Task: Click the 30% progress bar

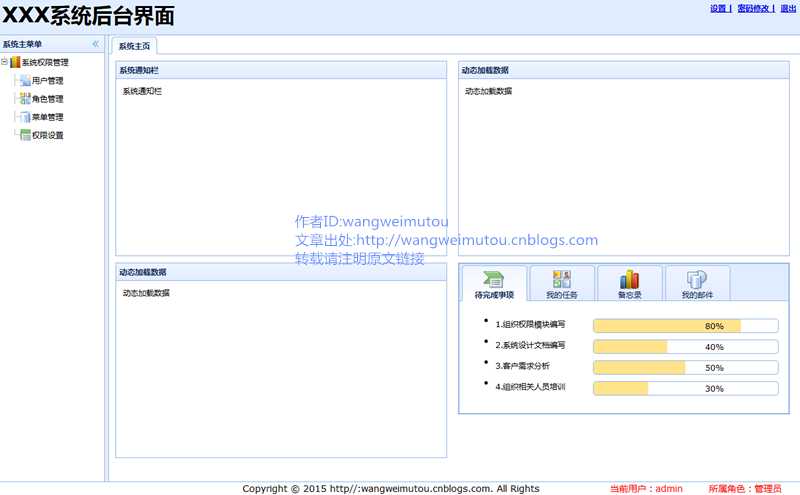Action: (x=686, y=388)
